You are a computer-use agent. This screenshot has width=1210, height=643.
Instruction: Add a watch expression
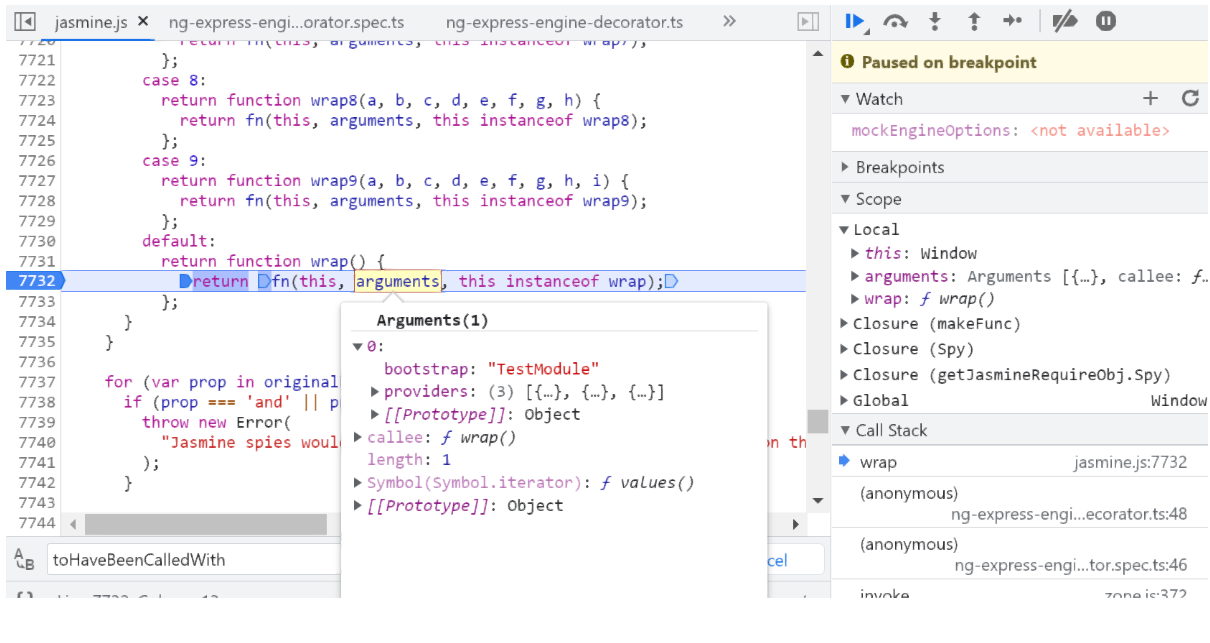[1150, 98]
